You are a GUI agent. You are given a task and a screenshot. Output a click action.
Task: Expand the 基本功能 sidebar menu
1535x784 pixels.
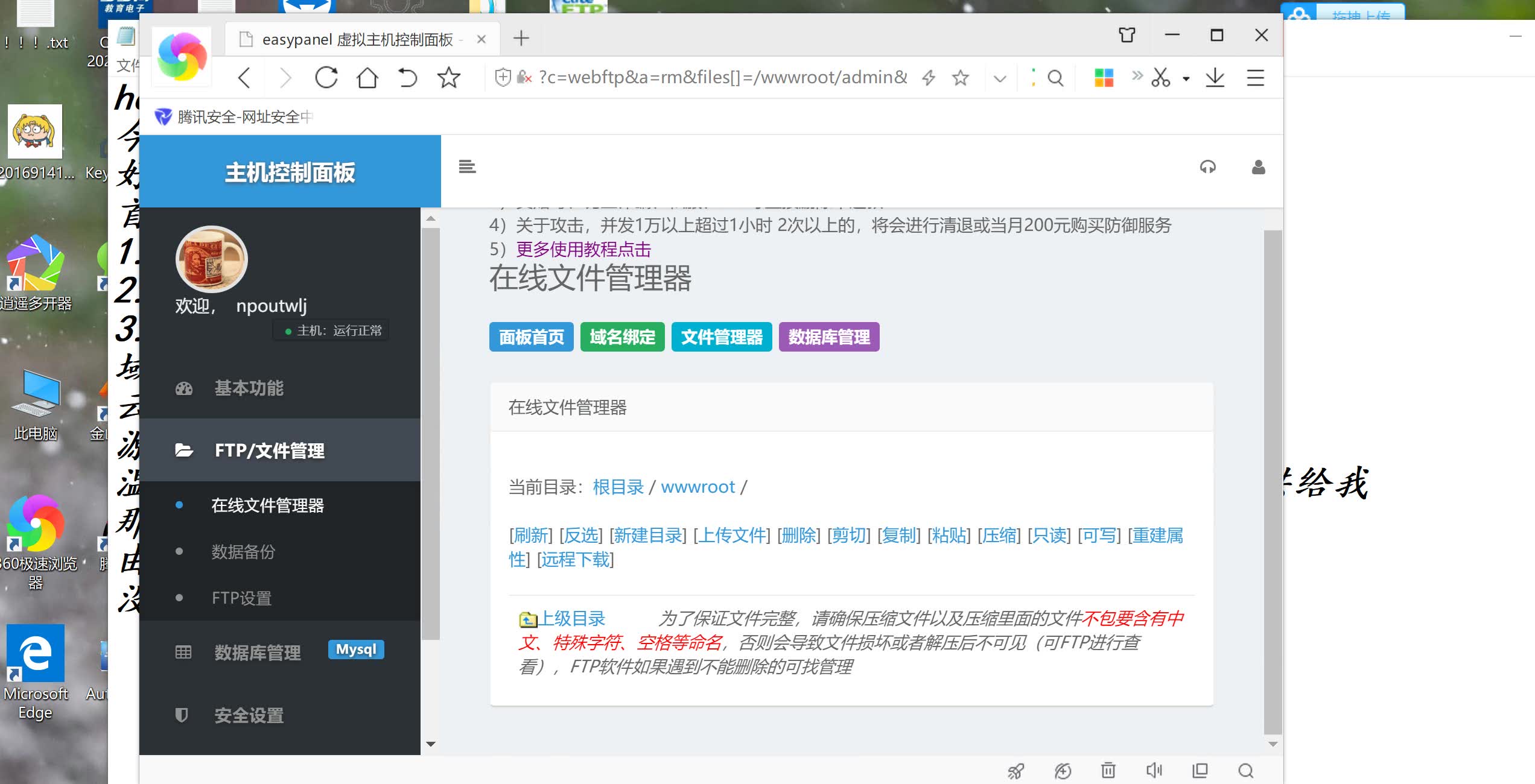(x=280, y=388)
